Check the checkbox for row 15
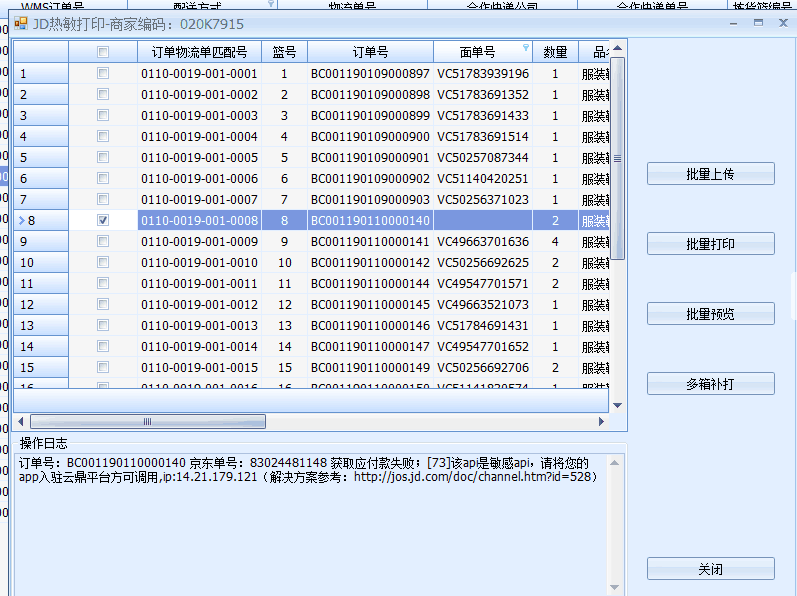Screen dimensions: 797x596 pos(103,367)
